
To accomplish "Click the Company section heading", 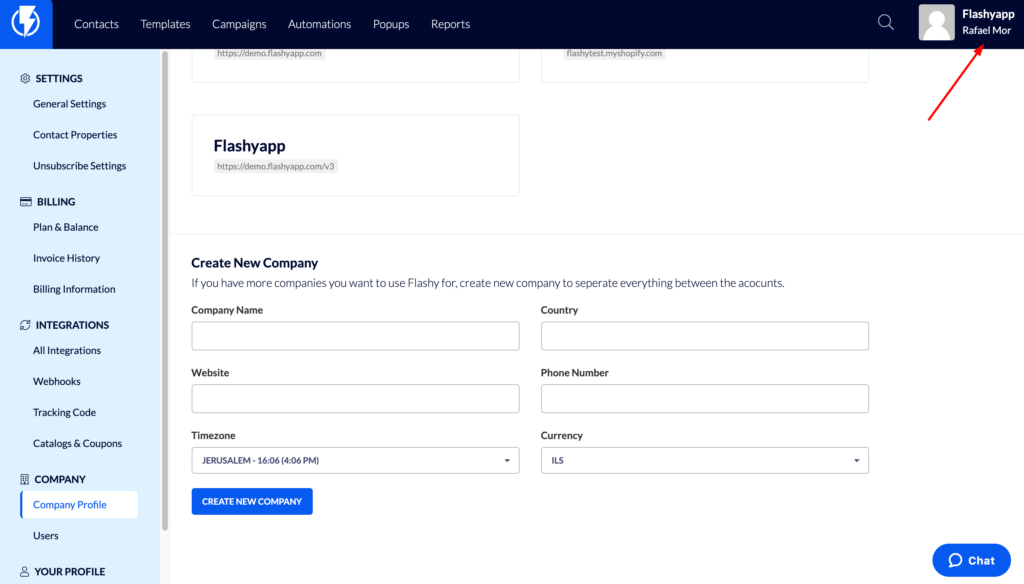I will pyautogui.click(x=60, y=479).
